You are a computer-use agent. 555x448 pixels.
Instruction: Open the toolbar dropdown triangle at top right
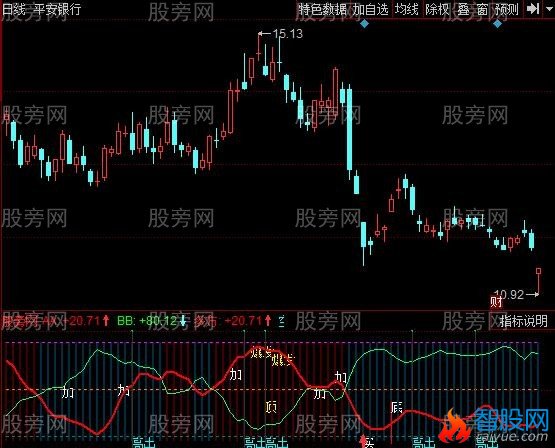click(549, 9)
